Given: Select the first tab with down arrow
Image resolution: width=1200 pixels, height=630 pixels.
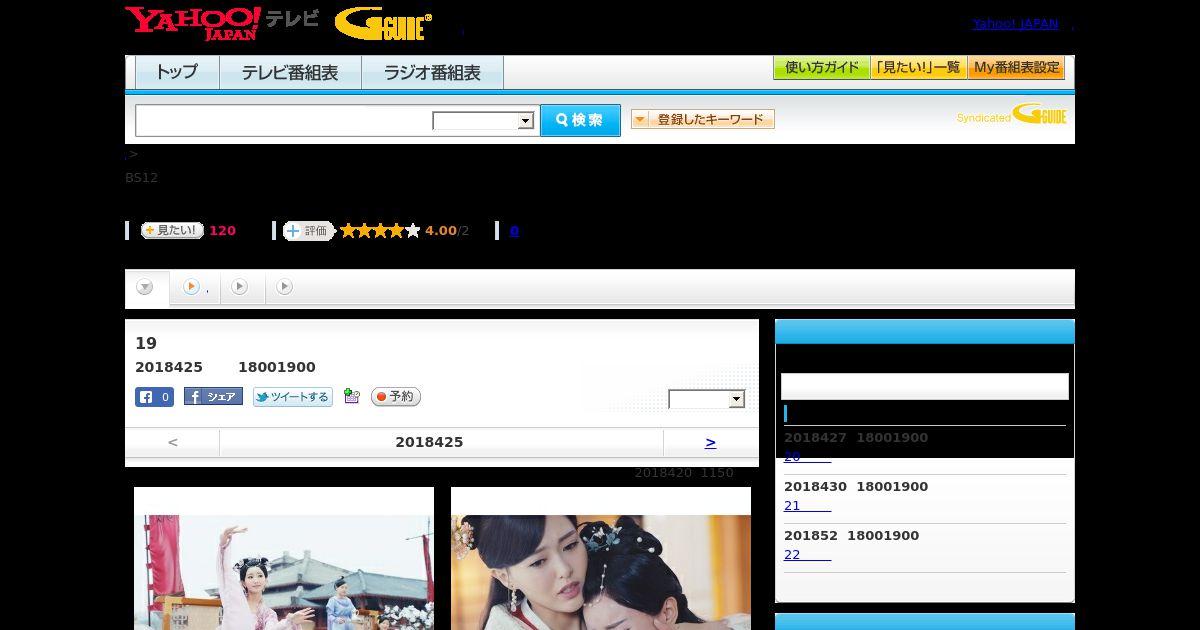Looking at the screenshot, I should click(146, 287).
